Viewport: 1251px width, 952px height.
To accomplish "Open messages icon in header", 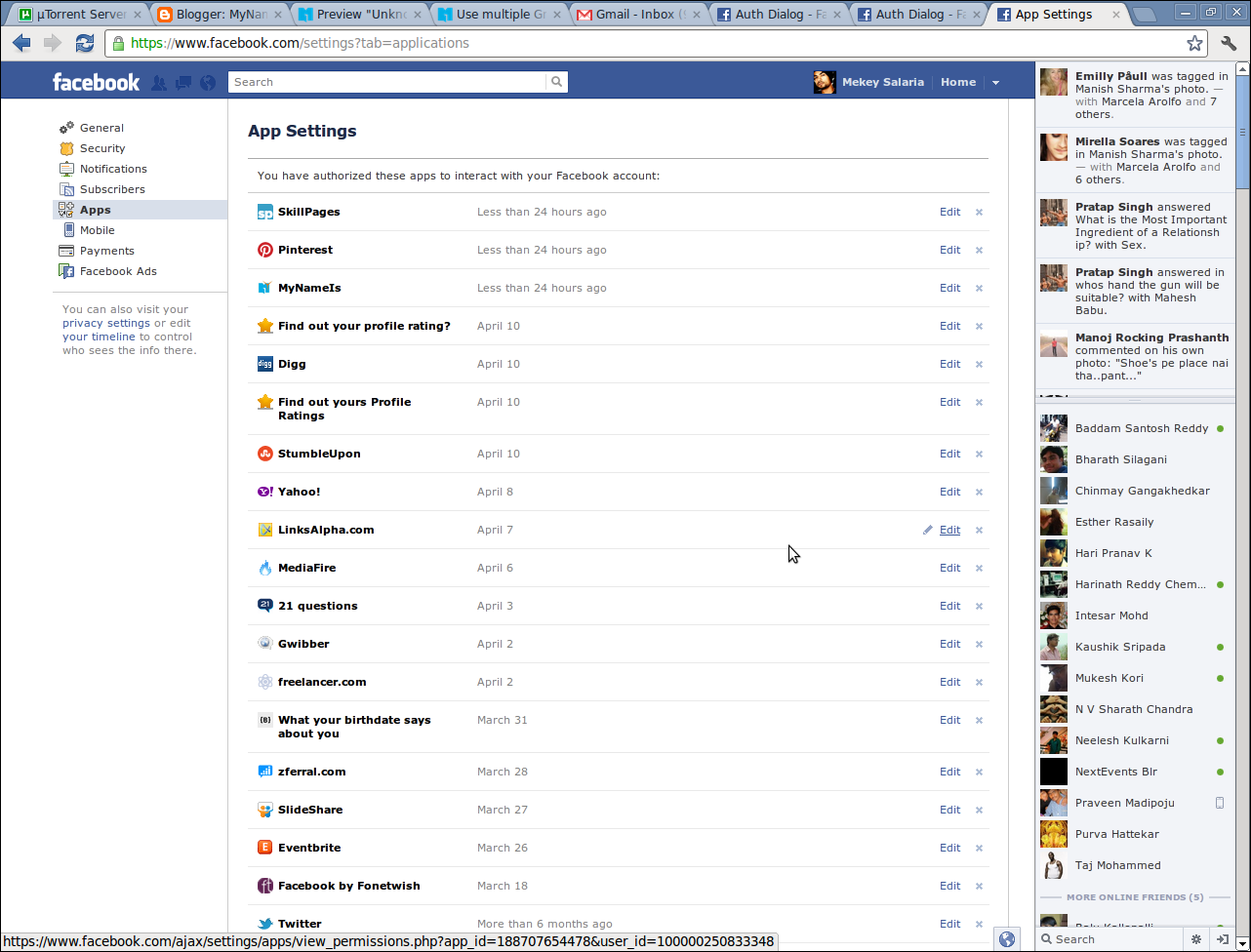I will click(x=182, y=83).
